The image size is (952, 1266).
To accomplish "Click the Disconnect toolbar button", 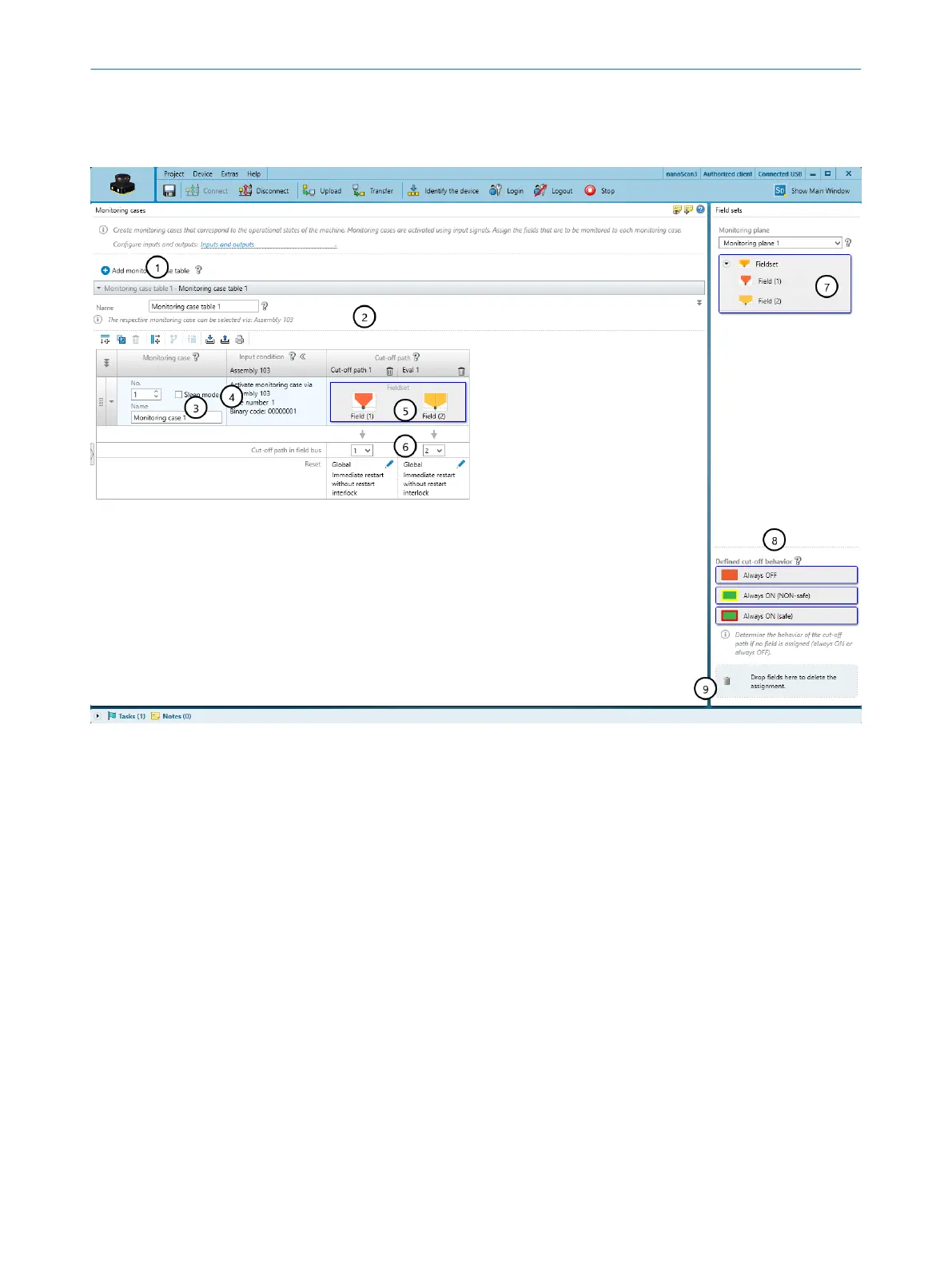I will [264, 191].
